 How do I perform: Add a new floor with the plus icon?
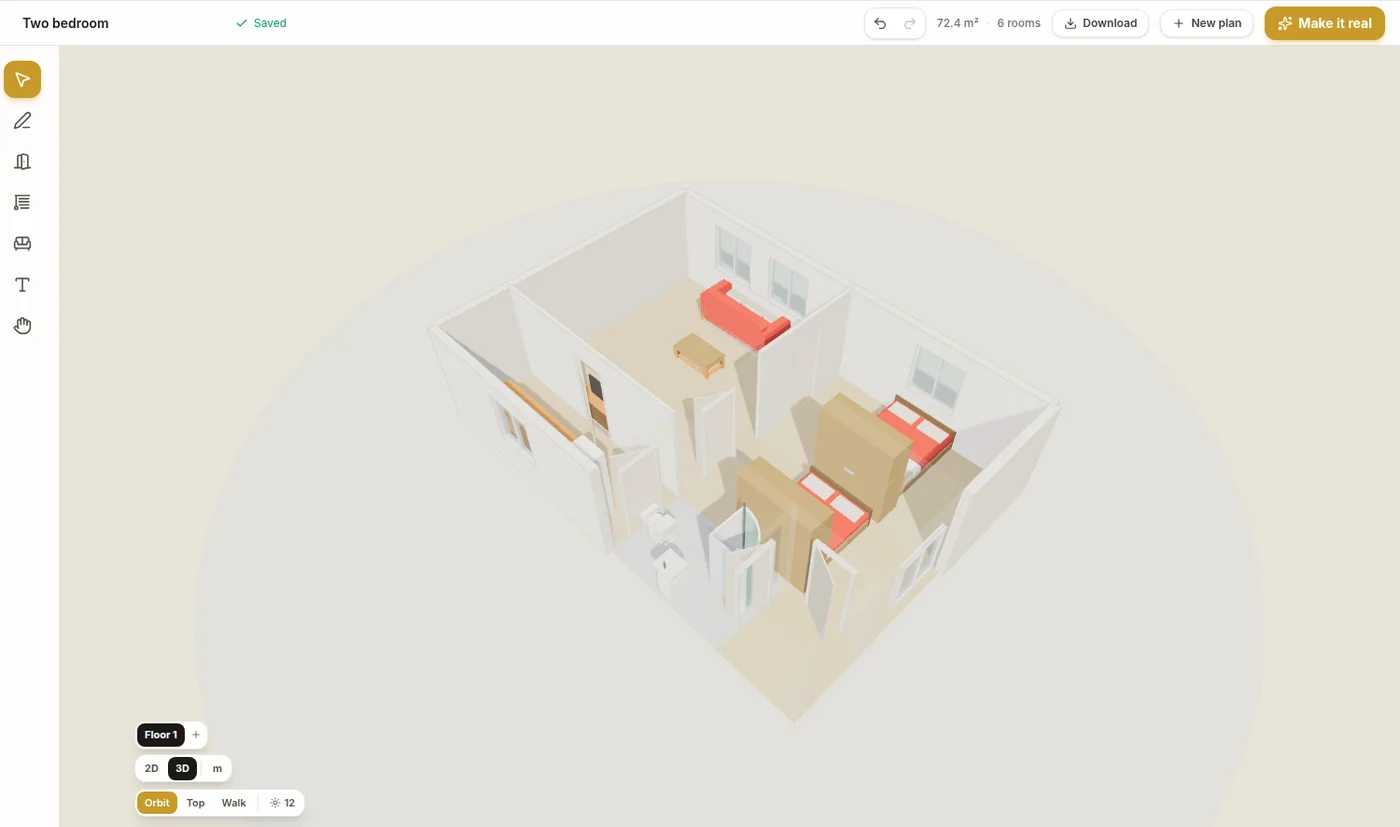click(196, 735)
